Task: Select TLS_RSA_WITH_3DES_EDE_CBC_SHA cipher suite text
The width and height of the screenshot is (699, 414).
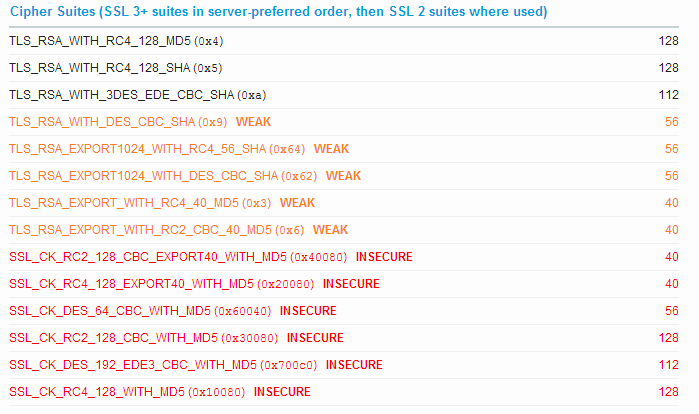Action: (x=120, y=95)
